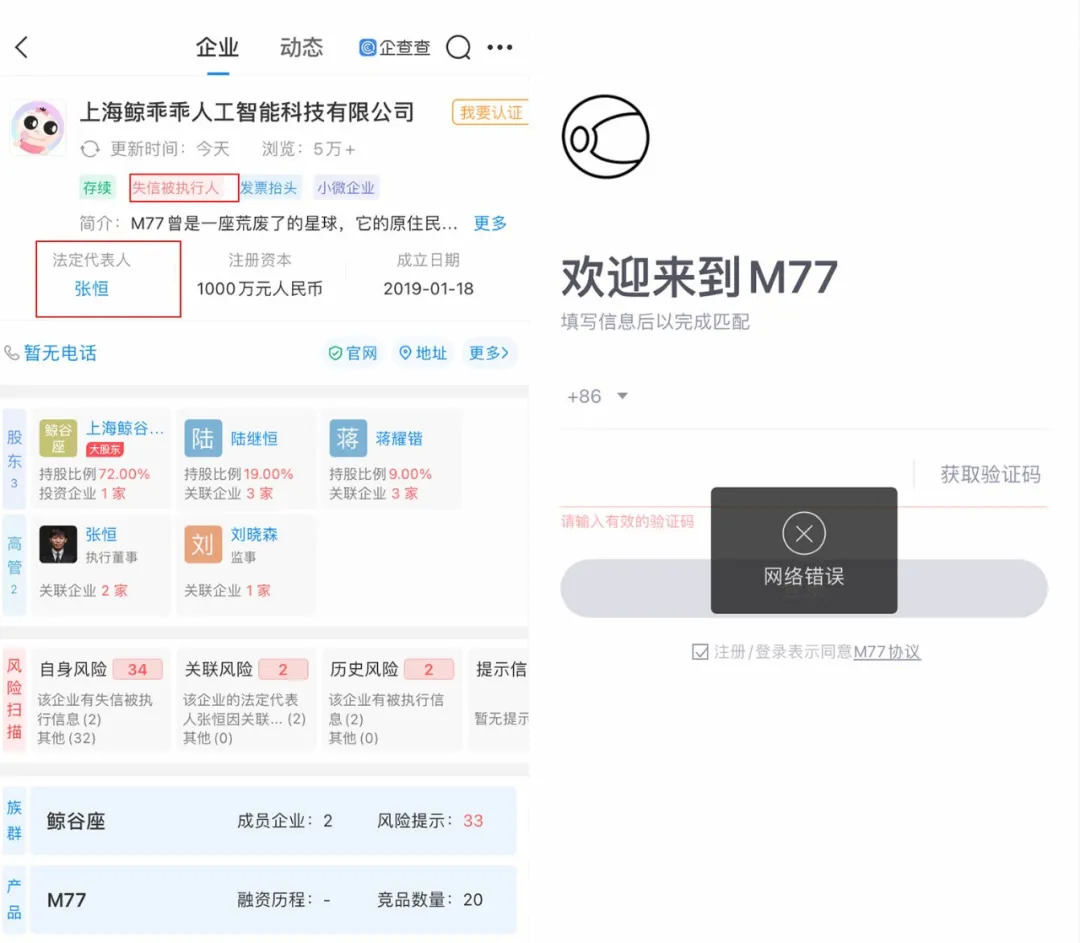Viewport: 1080px width, 943px height.
Task: Open shareholder 蒋耀锴 link
Action: click(x=399, y=439)
